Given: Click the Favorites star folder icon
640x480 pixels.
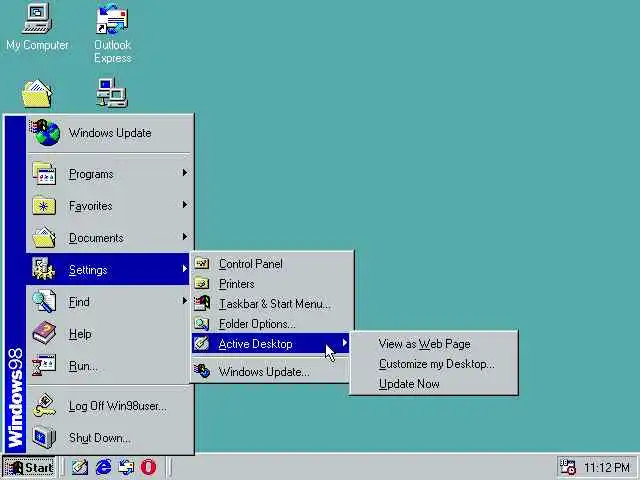Looking at the screenshot, I should coord(44,206).
